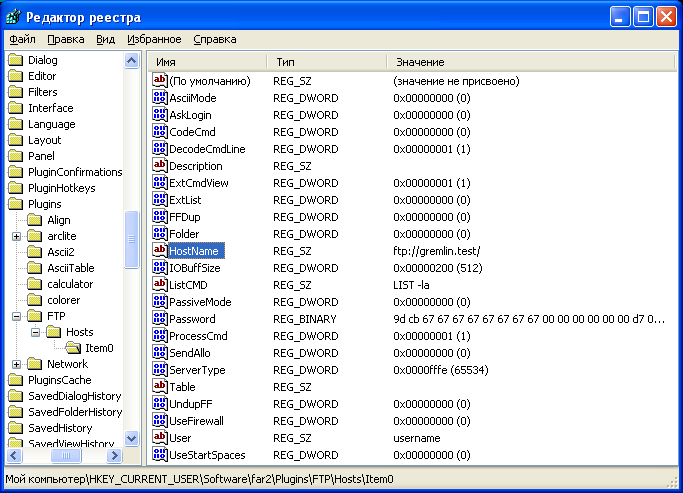Click the string icon next to User
This screenshot has height=493, width=683.
click(160, 437)
